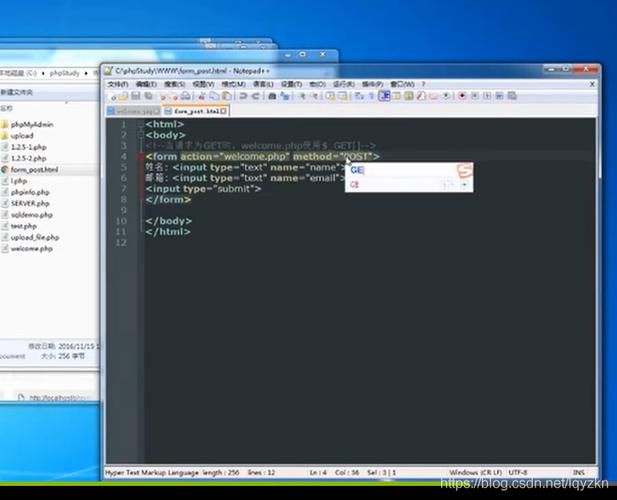Toggle synchronized horizontal scrolling
Viewport: 617px width, 500px height.
pos(343,96)
